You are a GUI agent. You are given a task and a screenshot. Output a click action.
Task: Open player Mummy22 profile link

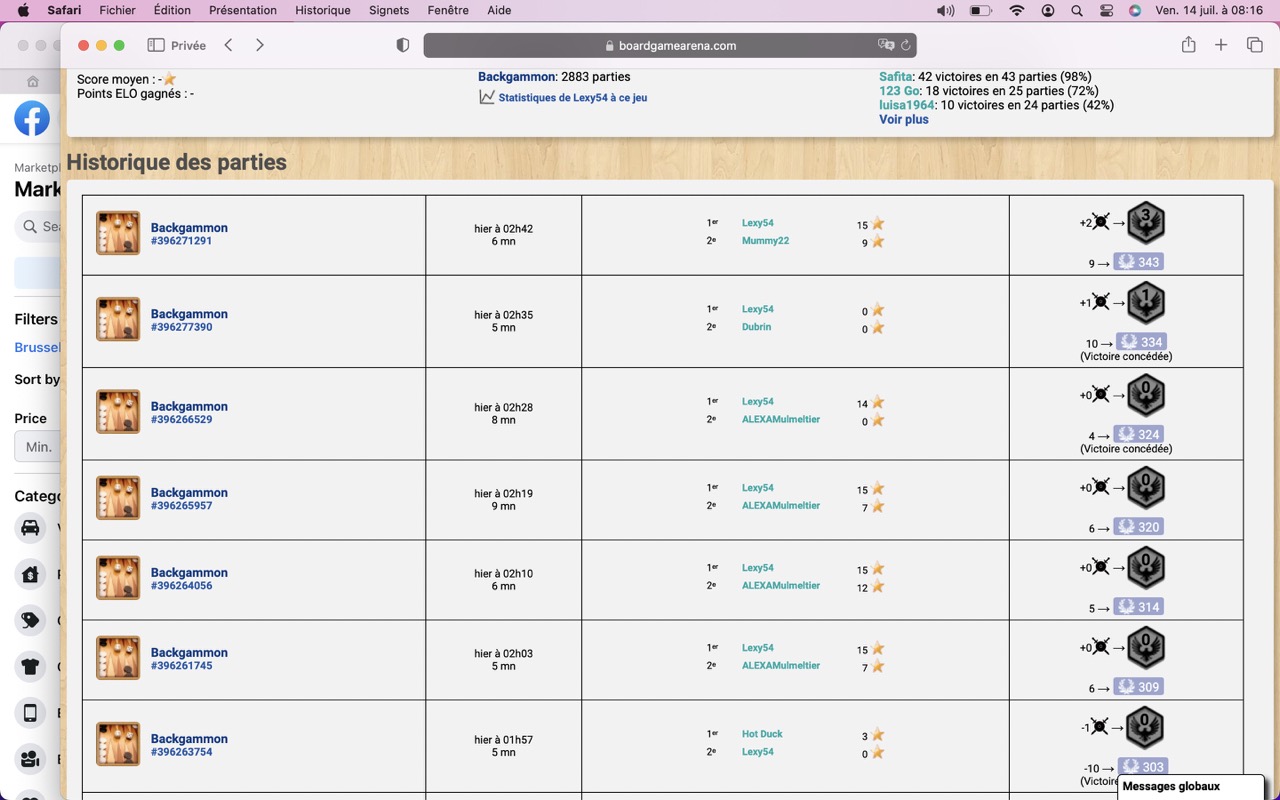(x=765, y=241)
